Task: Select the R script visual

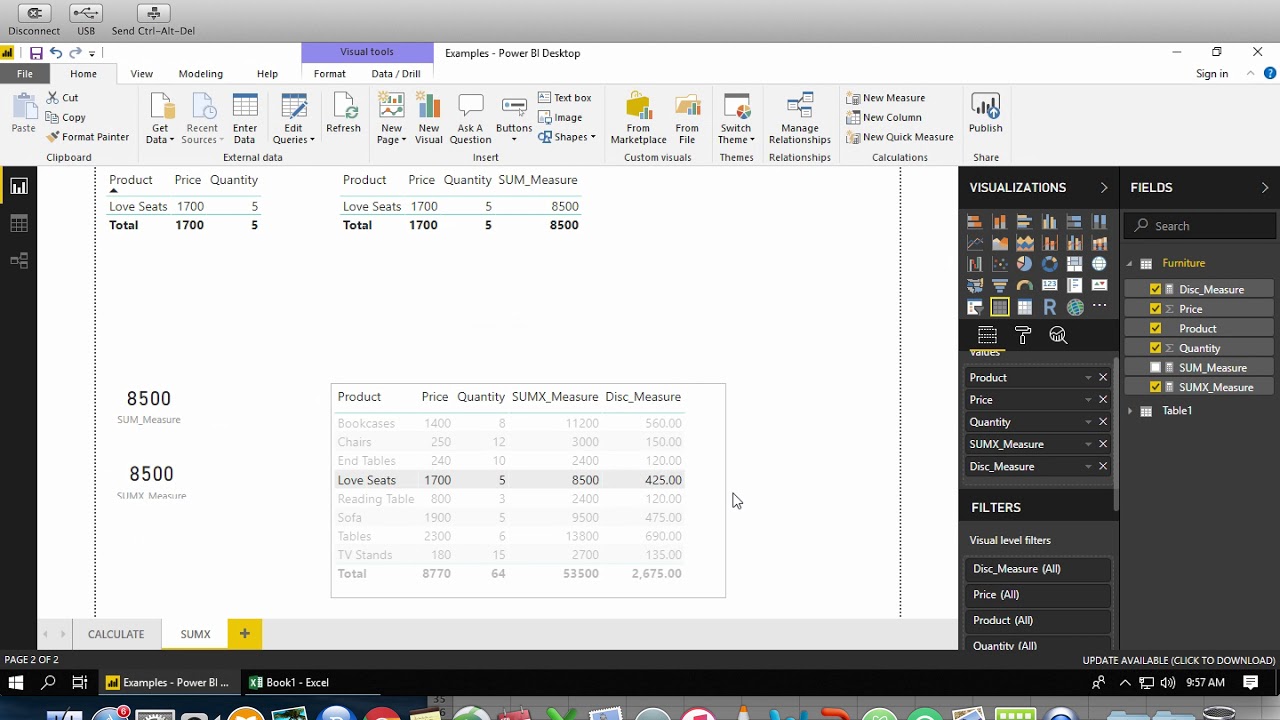Action: point(1050,307)
